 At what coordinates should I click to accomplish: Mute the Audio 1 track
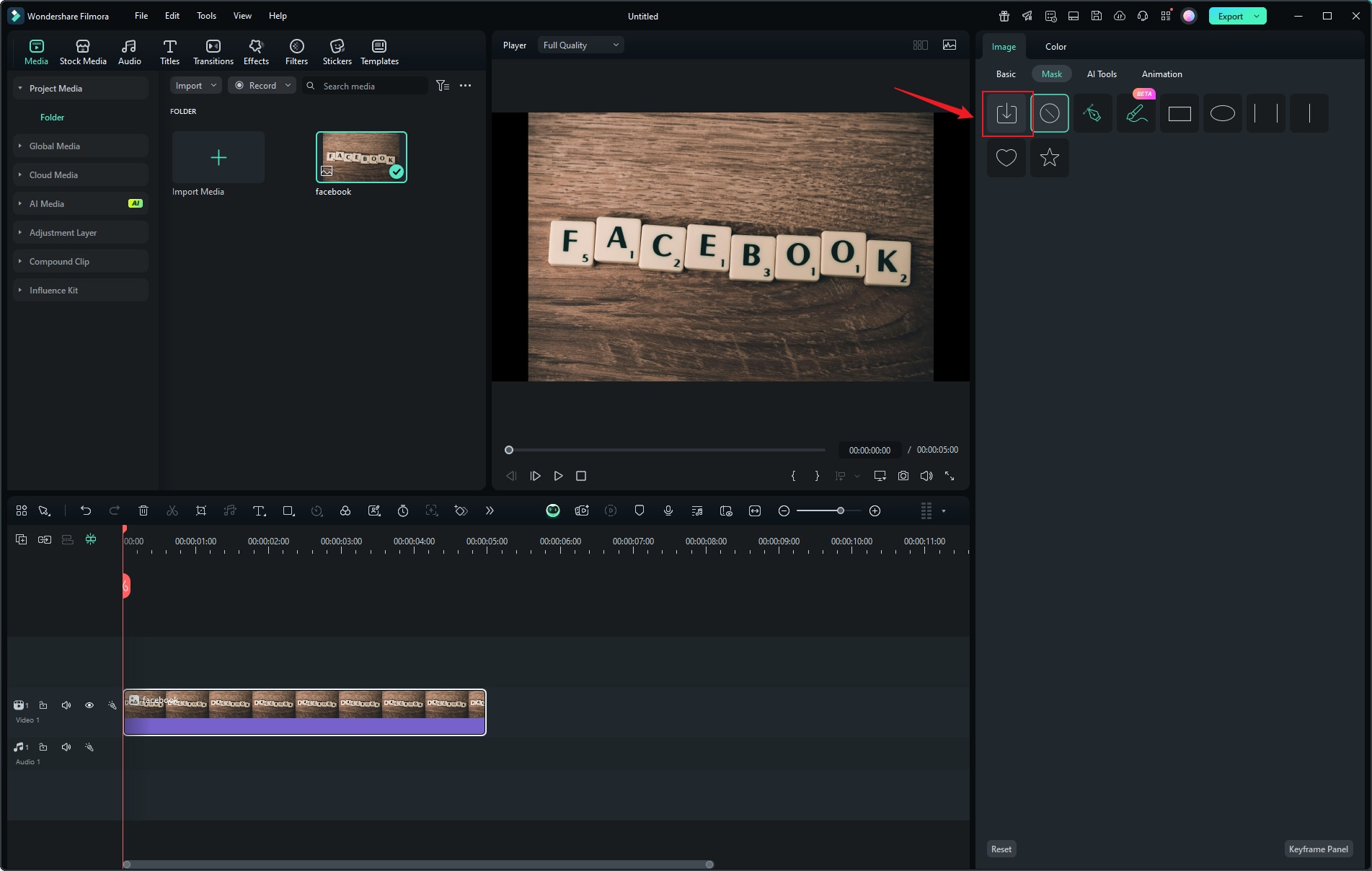coord(66,747)
